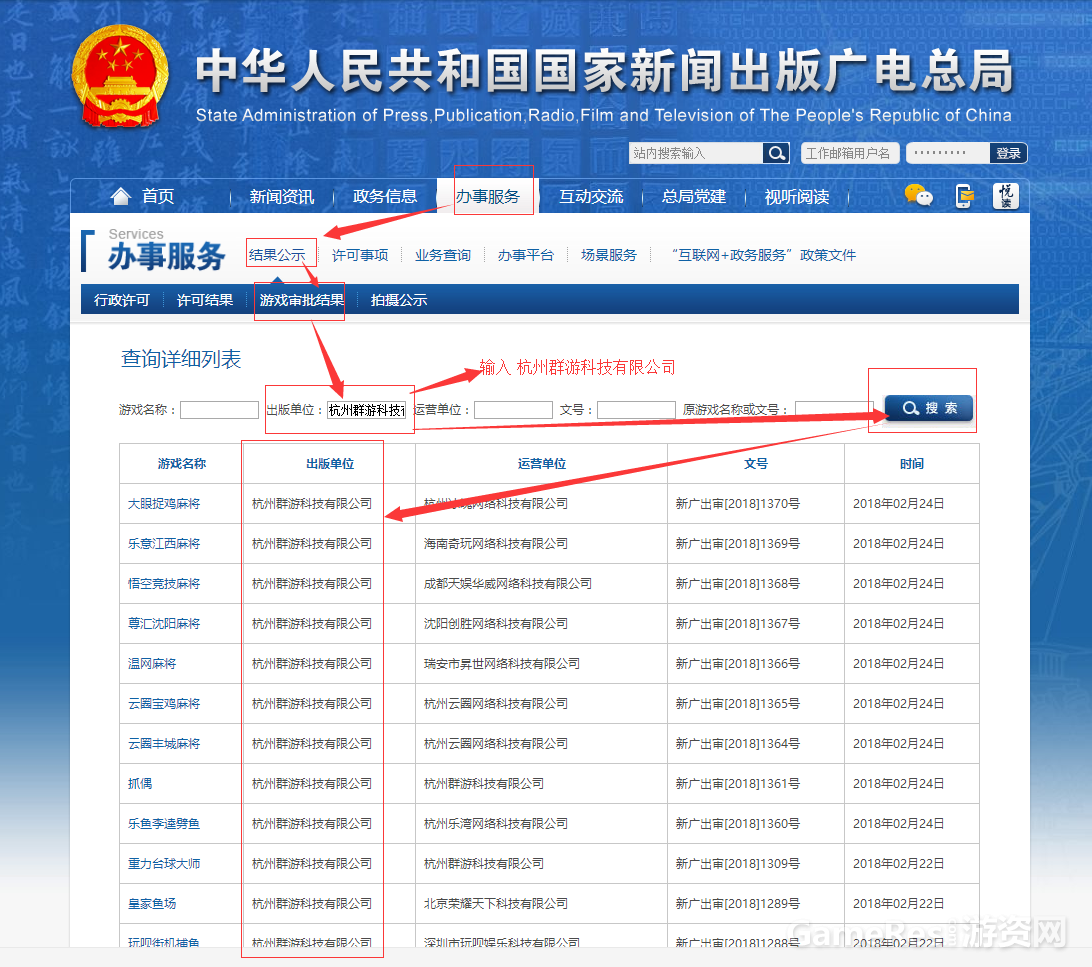Image resolution: width=1092 pixels, height=967 pixels.
Task: Open the 悦读 reading icon
Action: [x=1006, y=196]
